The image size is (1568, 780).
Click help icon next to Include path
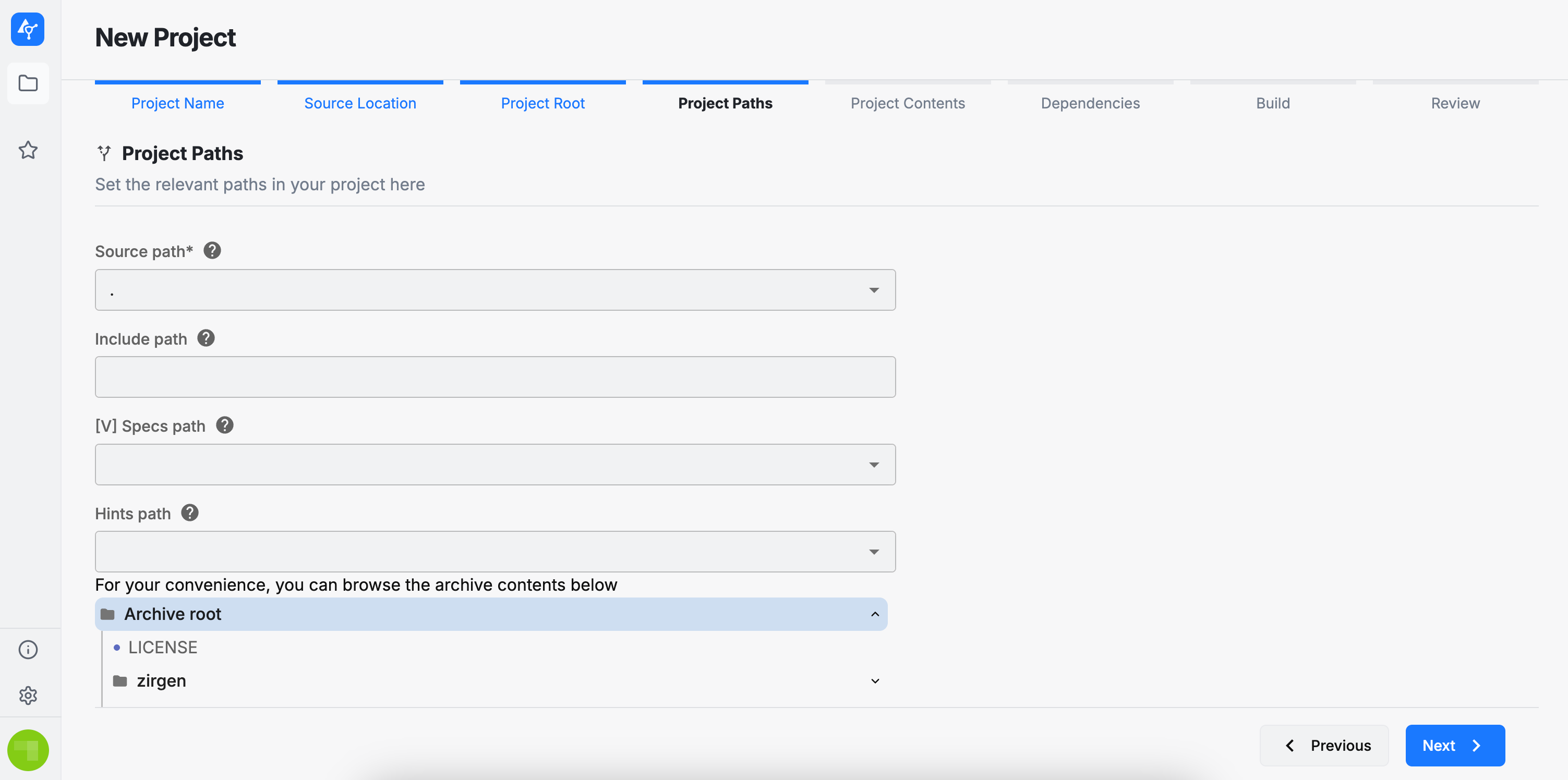(206, 338)
